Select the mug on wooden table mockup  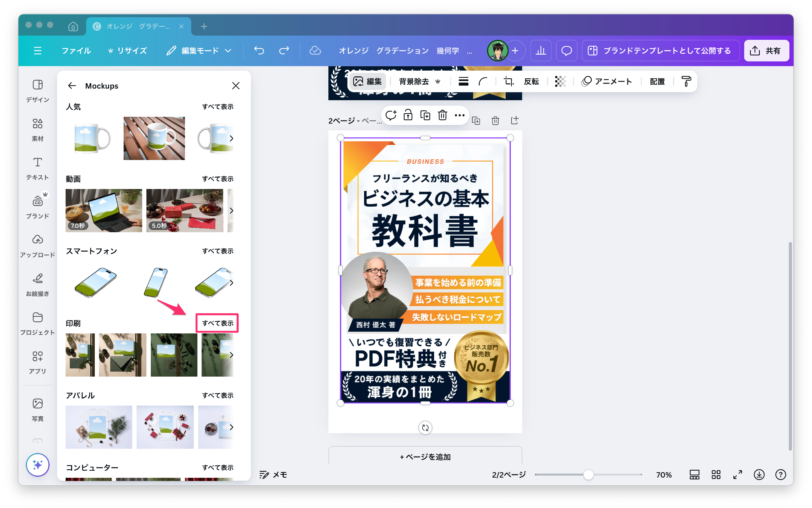[154, 138]
